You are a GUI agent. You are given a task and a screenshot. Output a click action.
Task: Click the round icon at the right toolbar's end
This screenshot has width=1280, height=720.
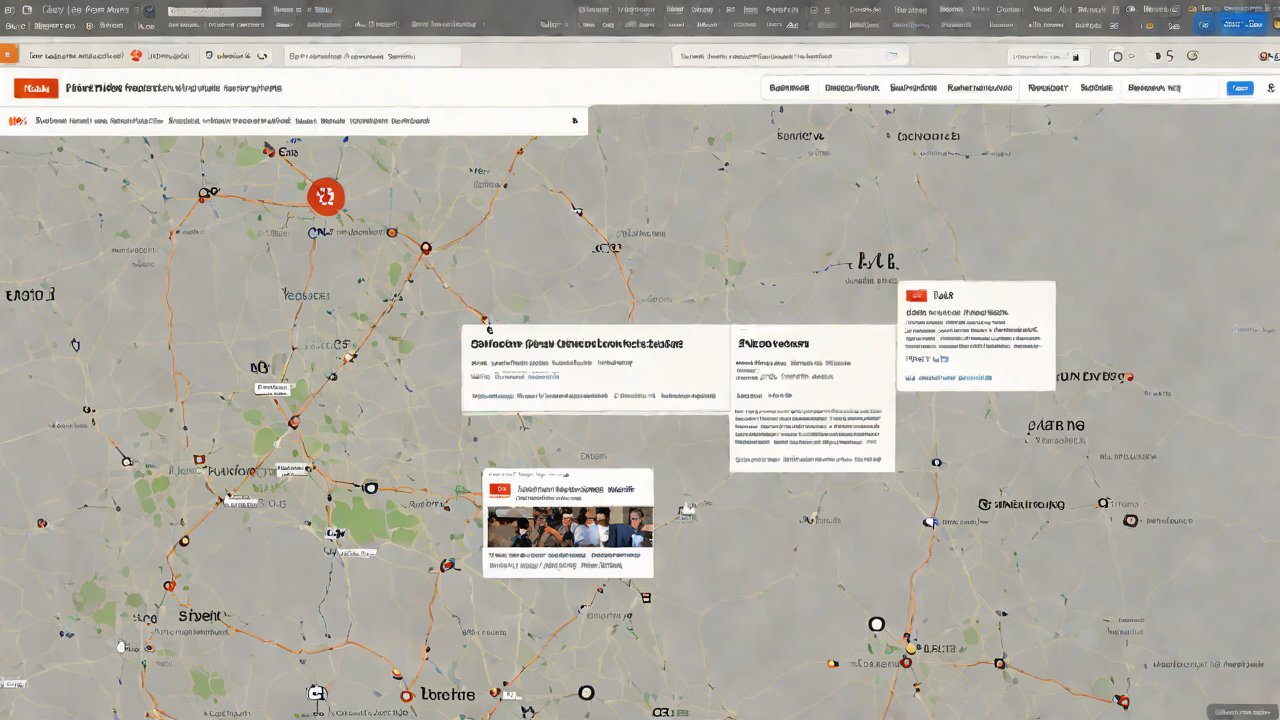[x=1193, y=57]
